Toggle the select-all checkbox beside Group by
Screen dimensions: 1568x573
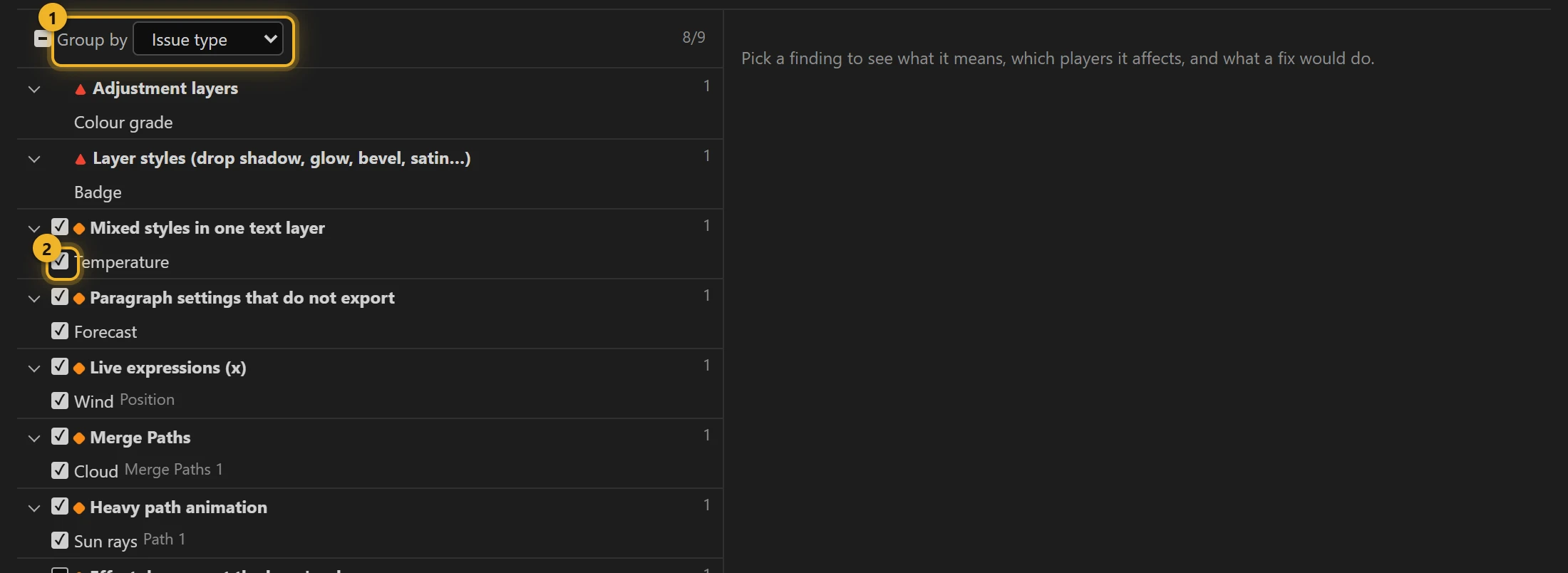click(43, 38)
